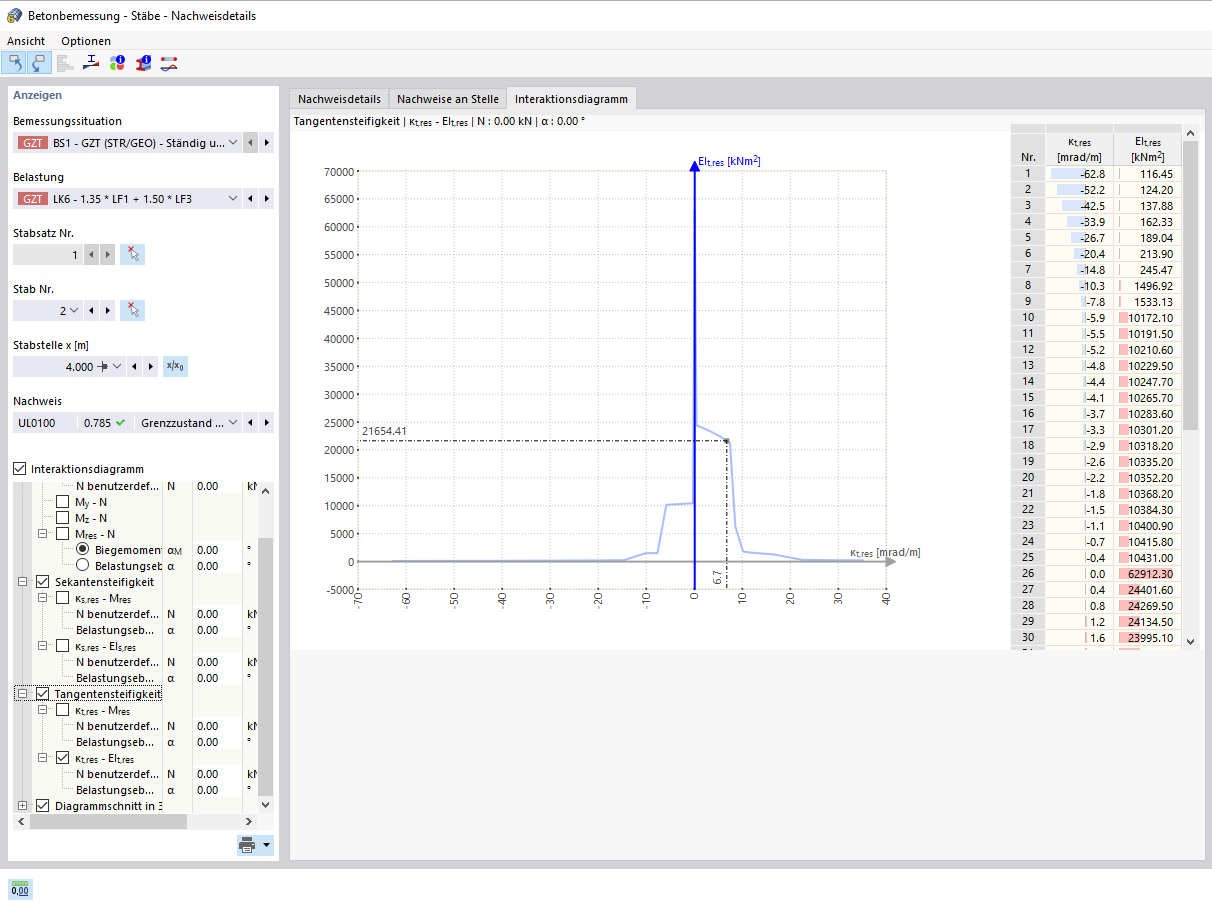The image size is (1212, 909).
Task: Select the Biegemoment radio button
Action: coord(83,550)
